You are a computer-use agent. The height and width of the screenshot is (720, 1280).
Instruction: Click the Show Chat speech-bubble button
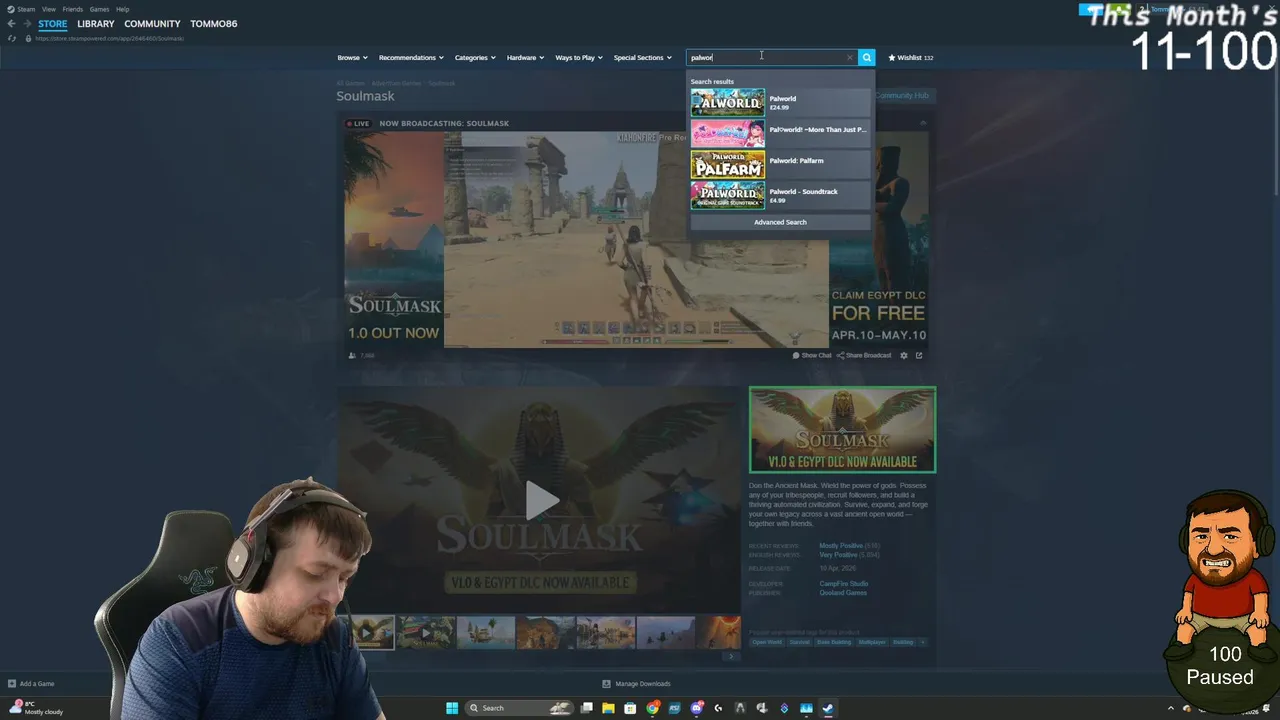812,355
